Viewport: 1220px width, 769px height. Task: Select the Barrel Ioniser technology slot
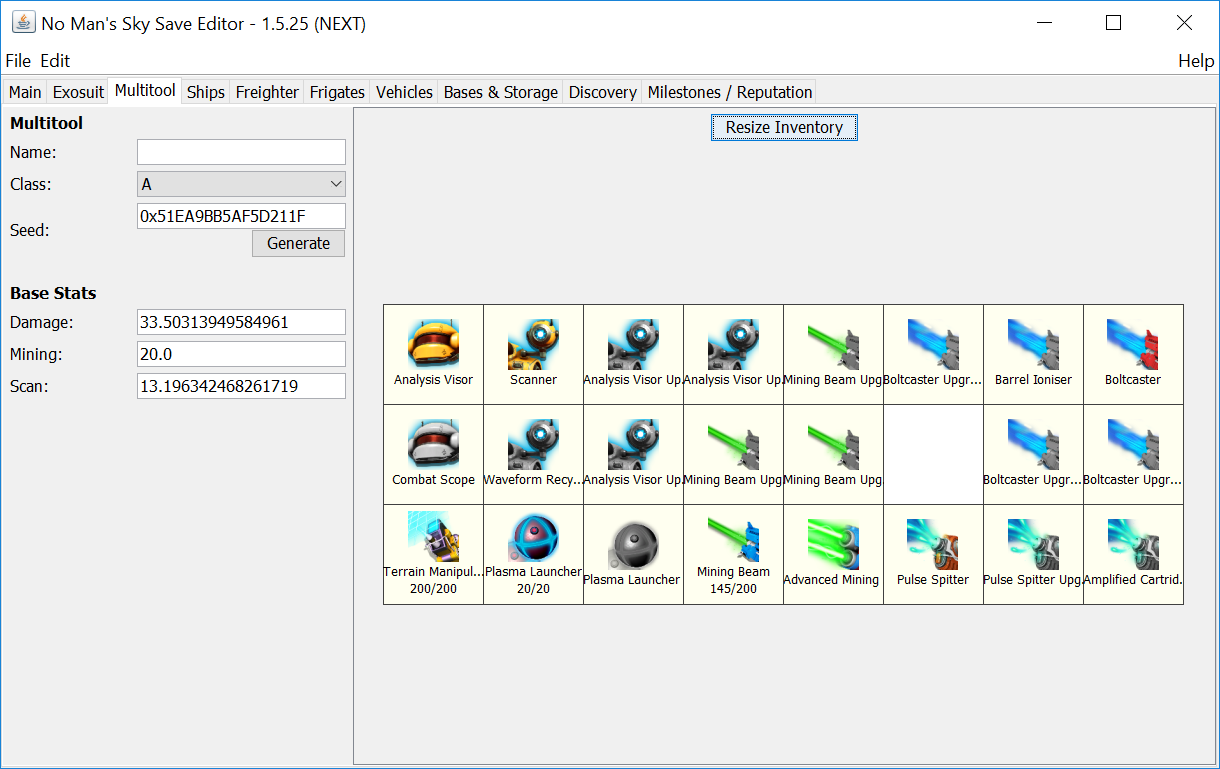(1033, 355)
